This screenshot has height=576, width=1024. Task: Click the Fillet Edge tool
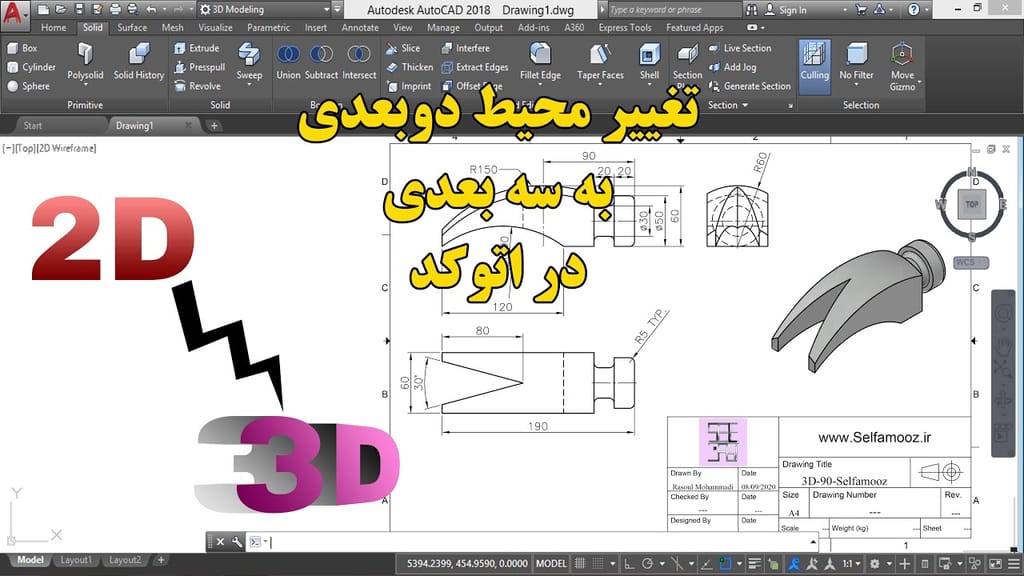[x=540, y=62]
